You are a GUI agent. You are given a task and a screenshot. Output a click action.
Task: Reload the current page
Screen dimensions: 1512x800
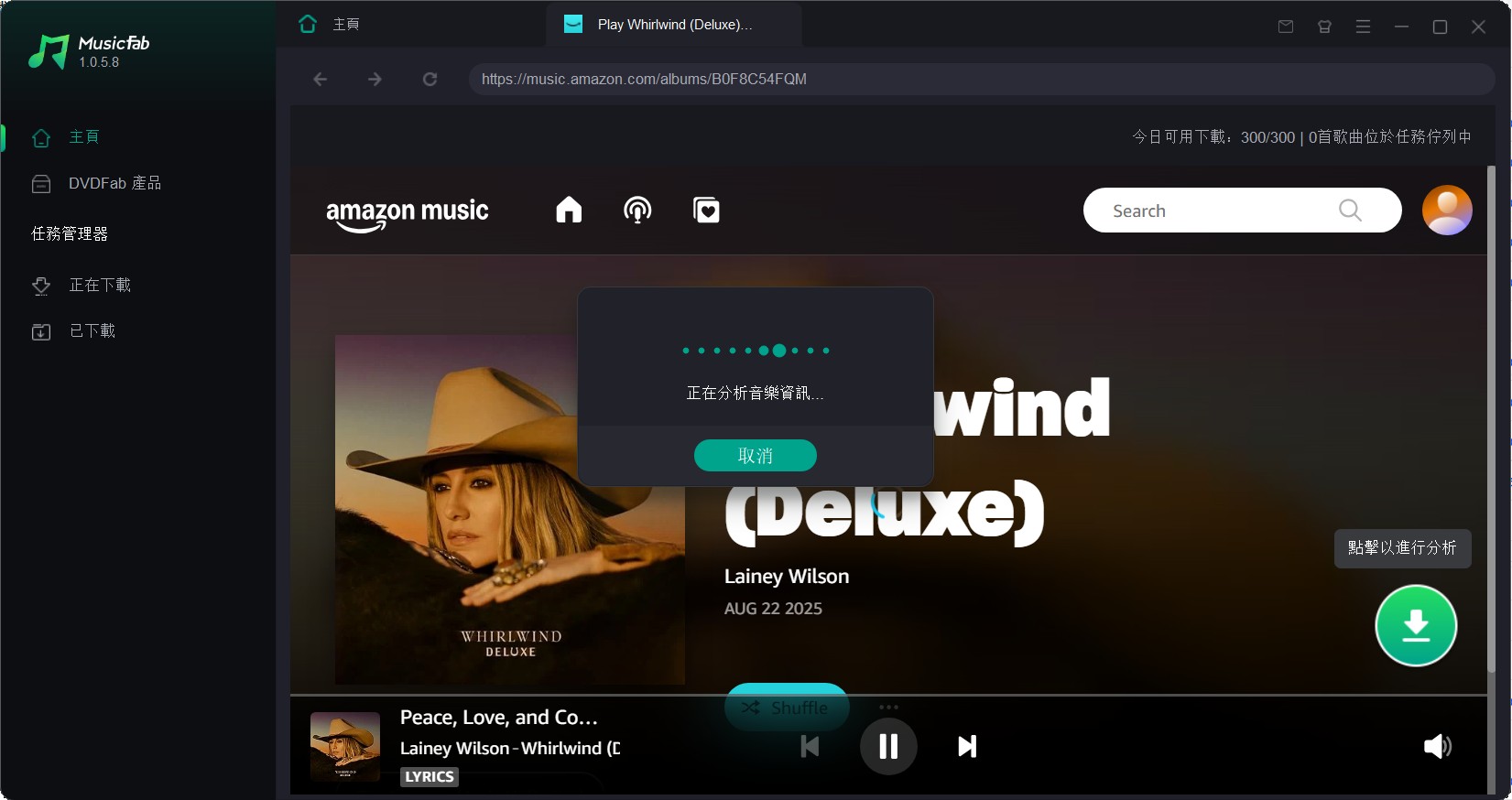[x=430, y=80]
